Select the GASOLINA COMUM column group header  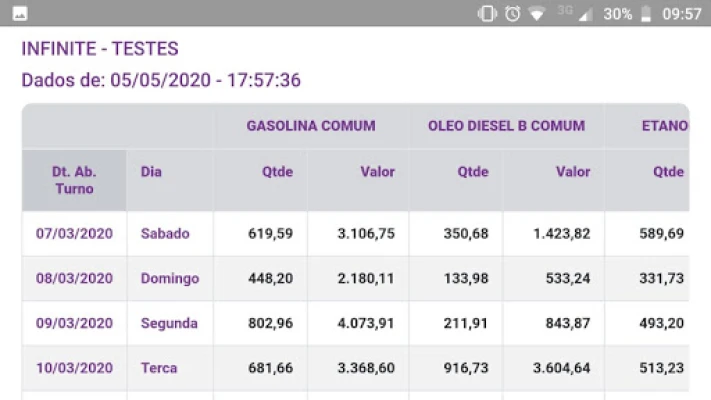pyautogui.click(x=311, y=126)
